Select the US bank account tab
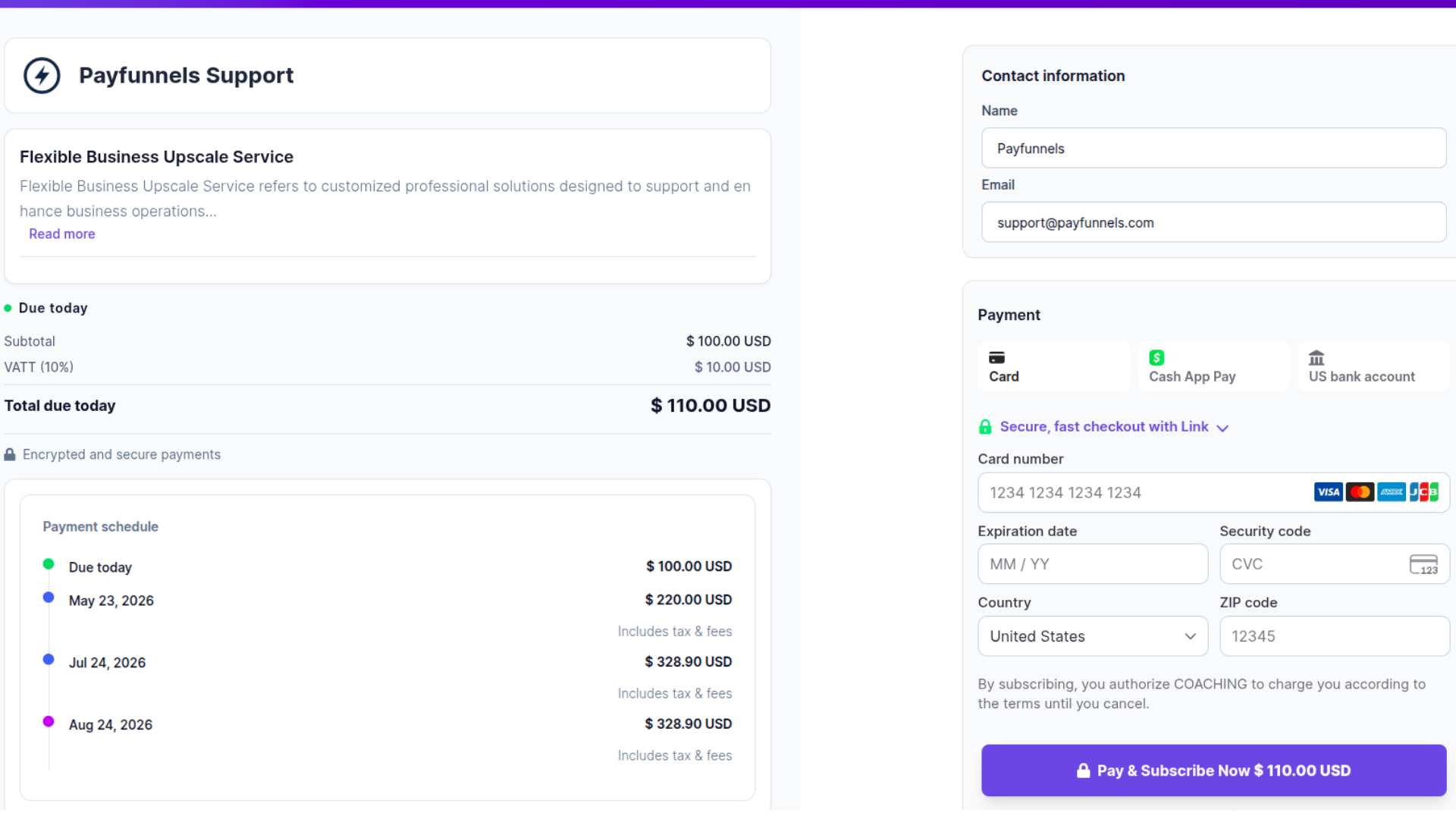This screenshot has height=819, width=1456. click(1373, 366)
